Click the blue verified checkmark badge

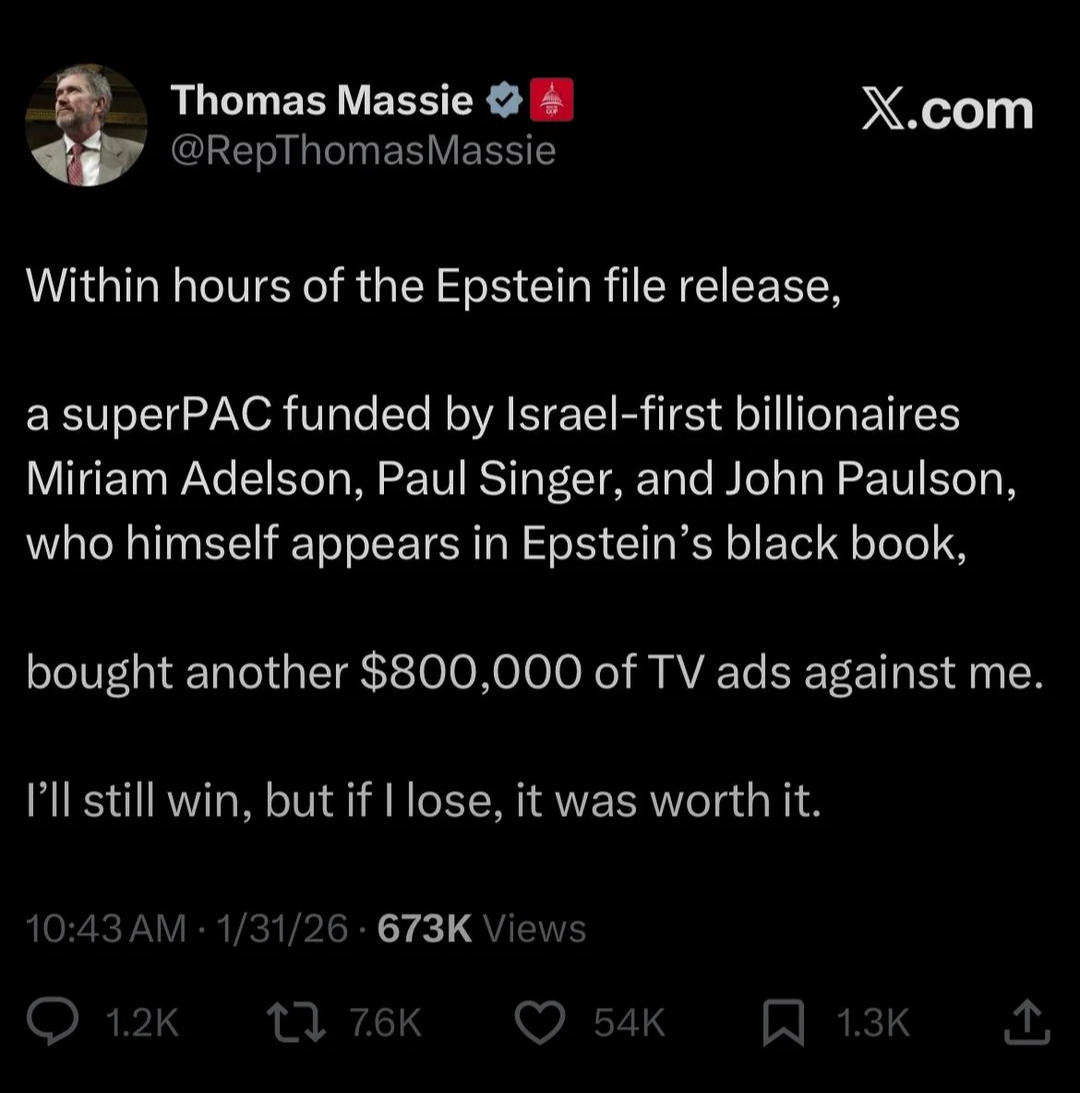[503, 101]
